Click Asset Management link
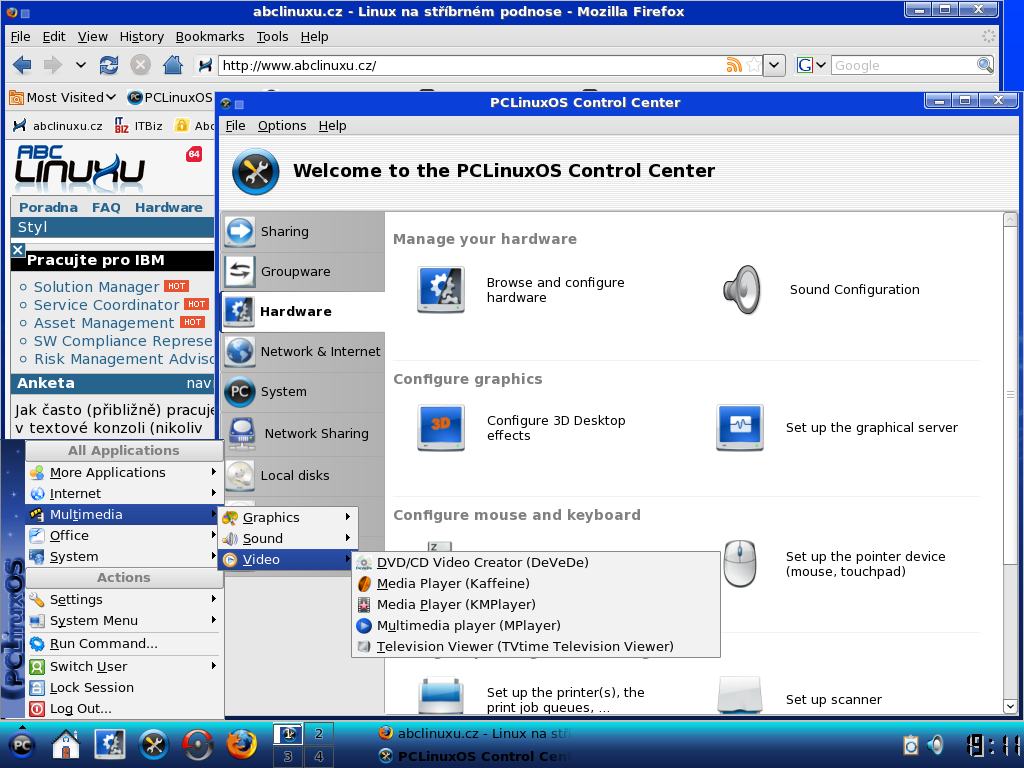Screen dimensions: 1024x768 click(x=104, y=323)
